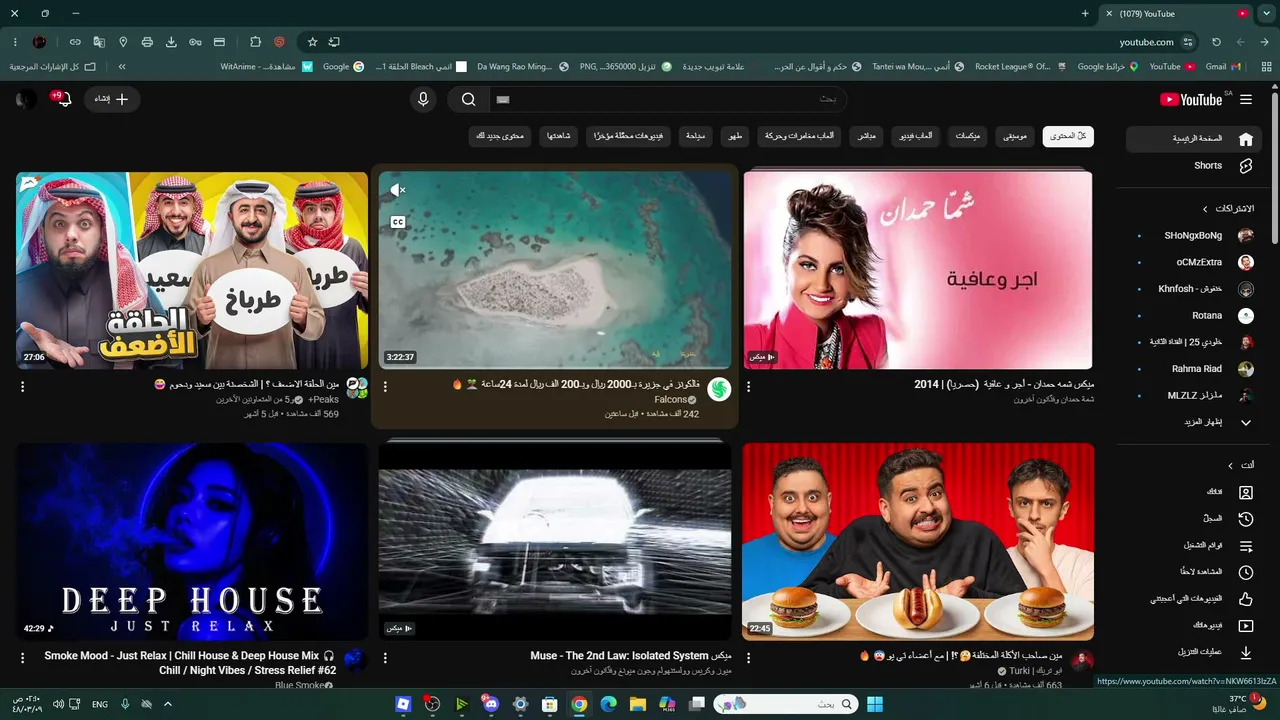
Task: Select the طهي filter chip
Action: point(736,136)
